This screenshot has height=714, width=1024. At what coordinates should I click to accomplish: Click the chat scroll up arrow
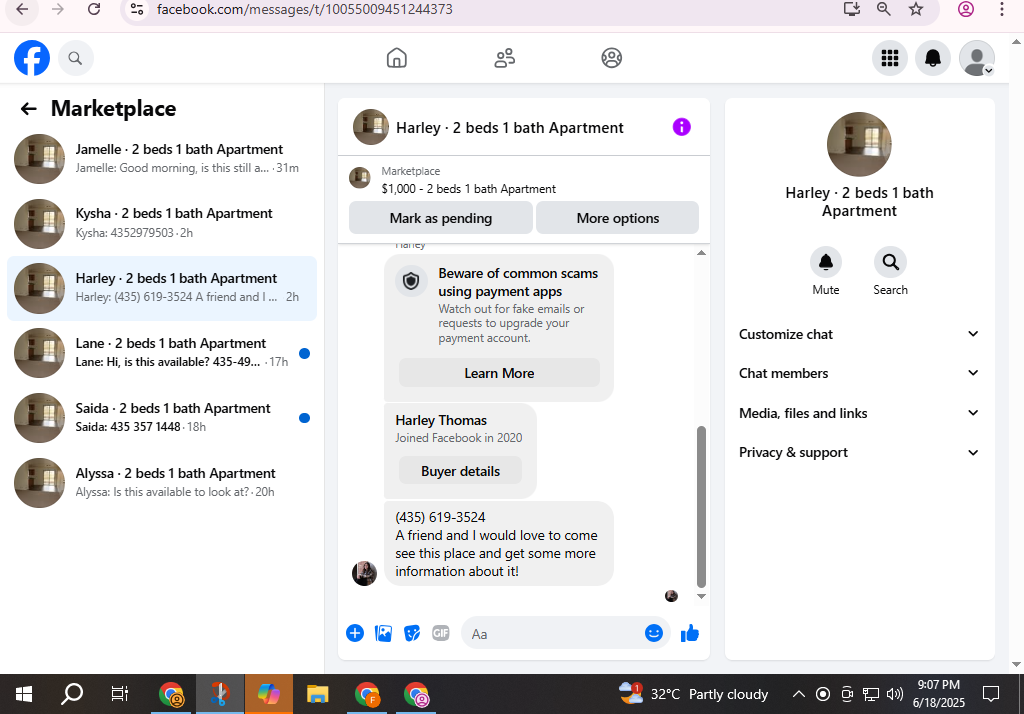(701, 253)
